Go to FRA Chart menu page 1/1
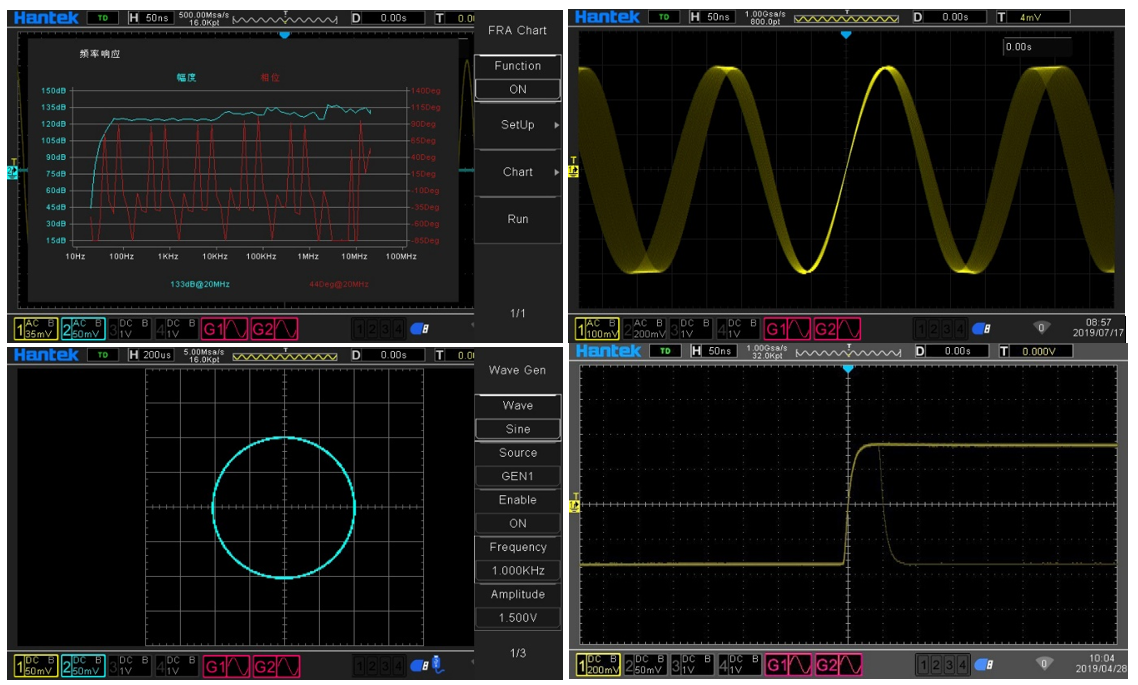Screen dimensions: 1138x685 point(517,313)
